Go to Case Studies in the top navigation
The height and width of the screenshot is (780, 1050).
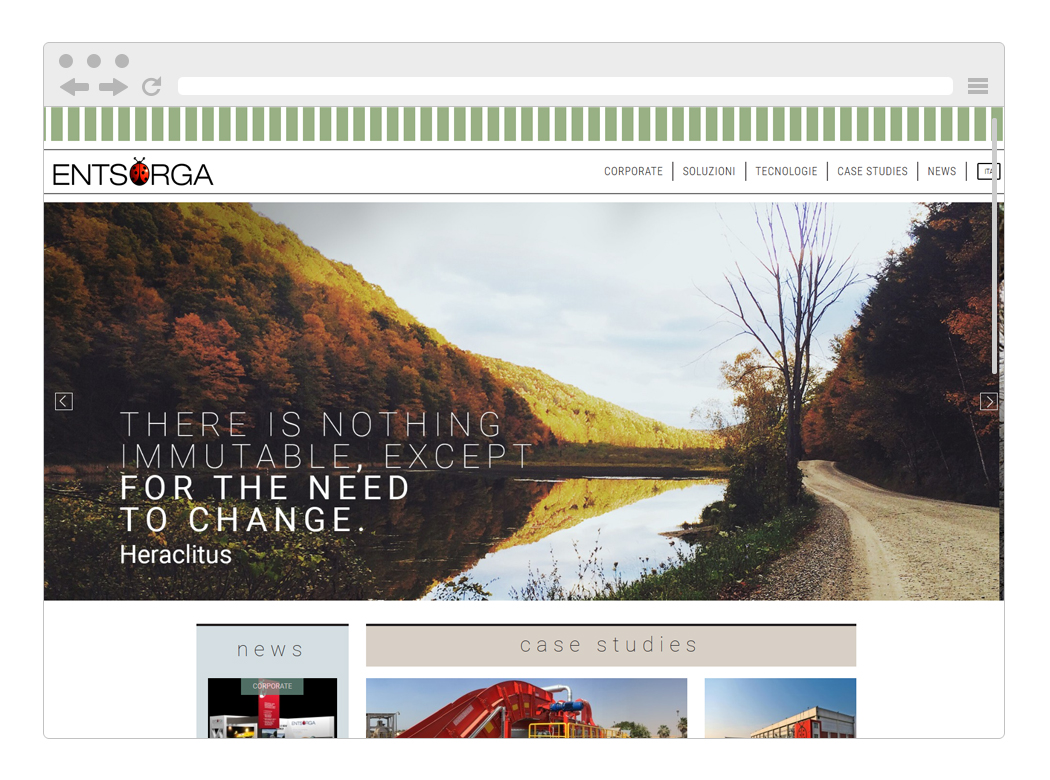872,171
